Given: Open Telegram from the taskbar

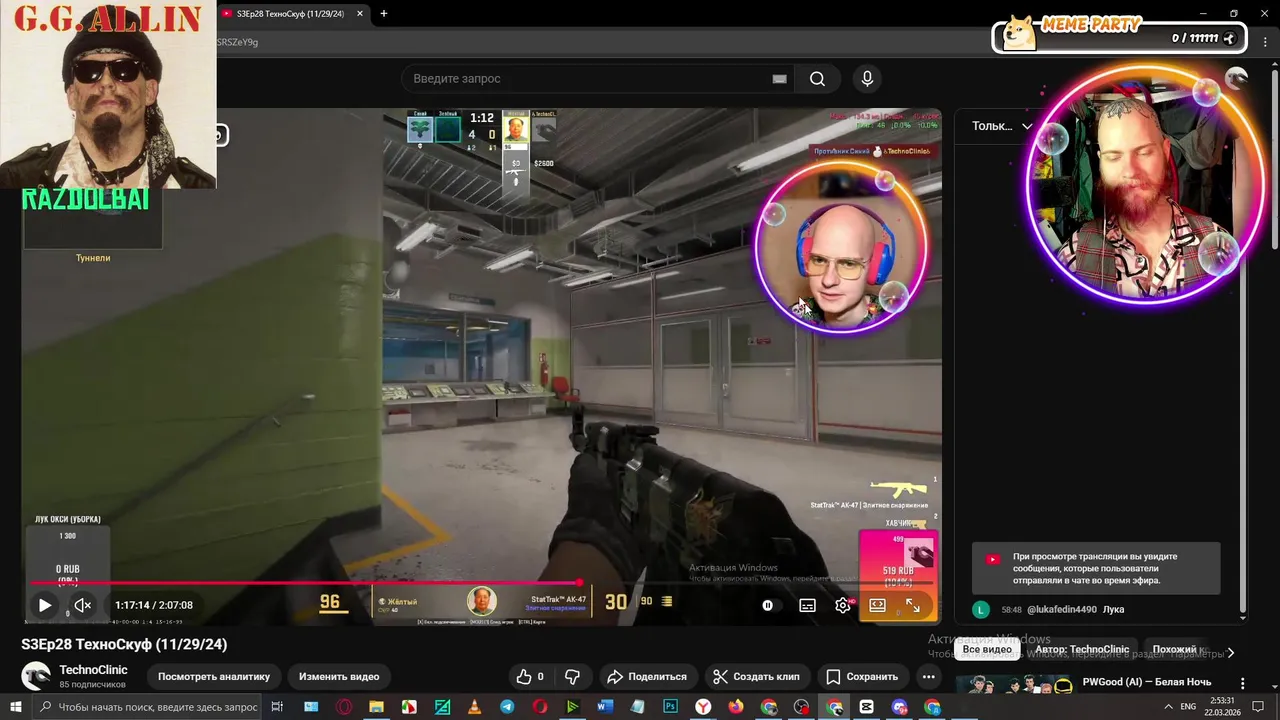Looking at the screenshot, I should 507,707.
